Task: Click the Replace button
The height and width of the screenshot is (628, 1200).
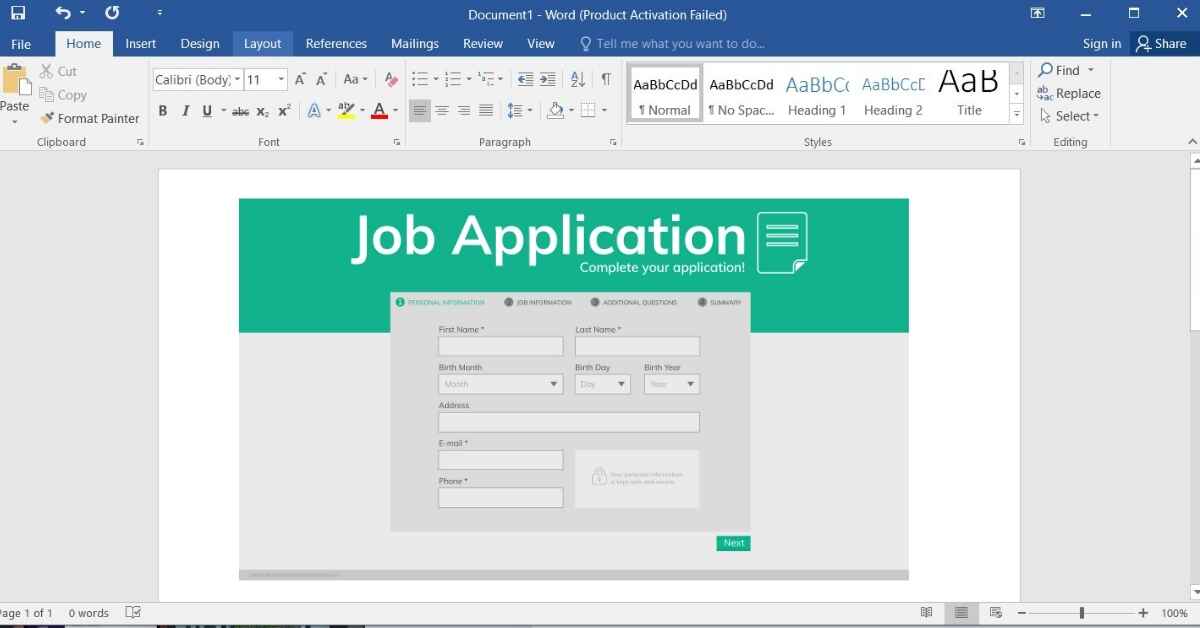Action: pos(1069,93)
